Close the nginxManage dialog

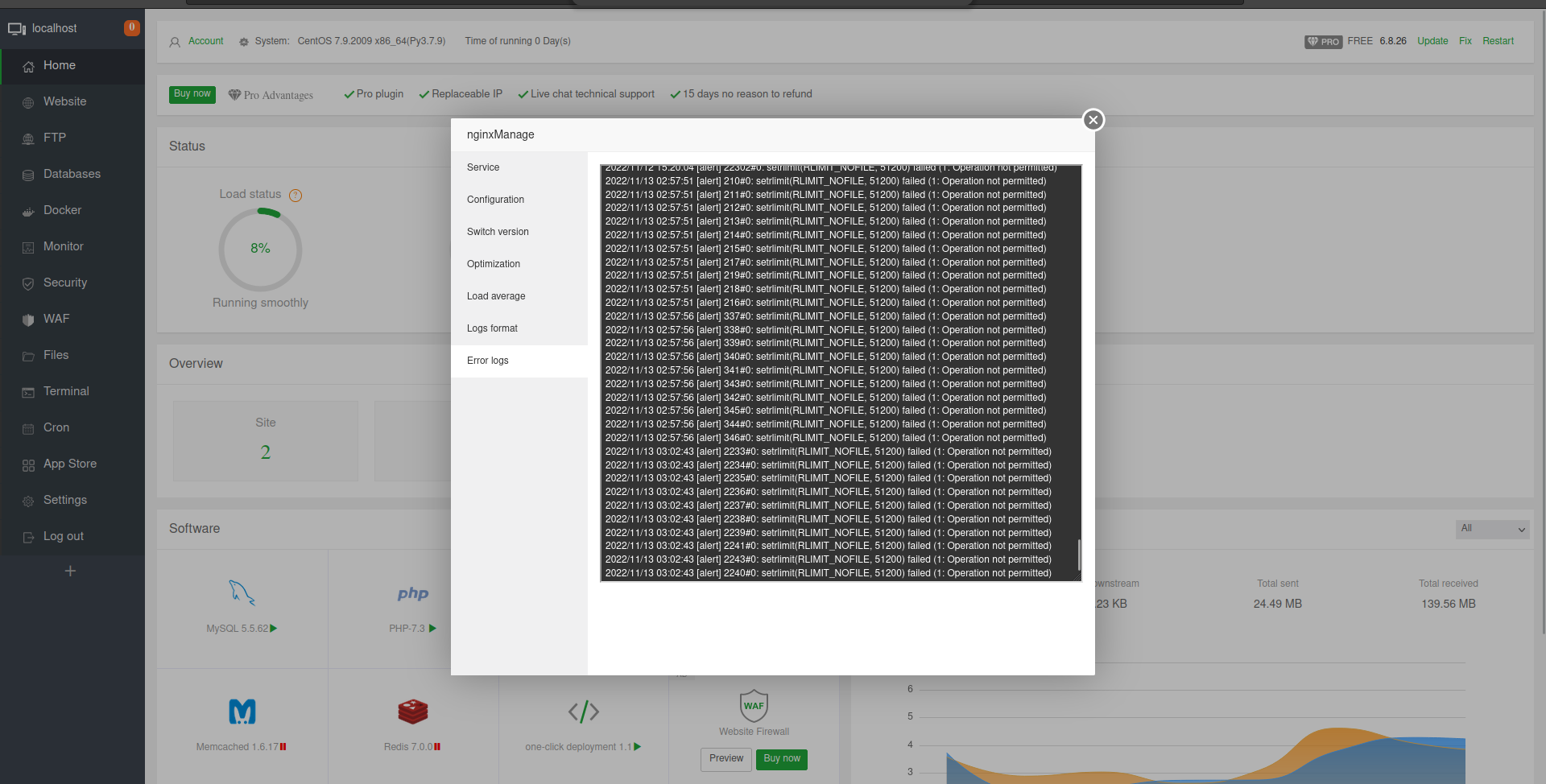point(1093,120)
